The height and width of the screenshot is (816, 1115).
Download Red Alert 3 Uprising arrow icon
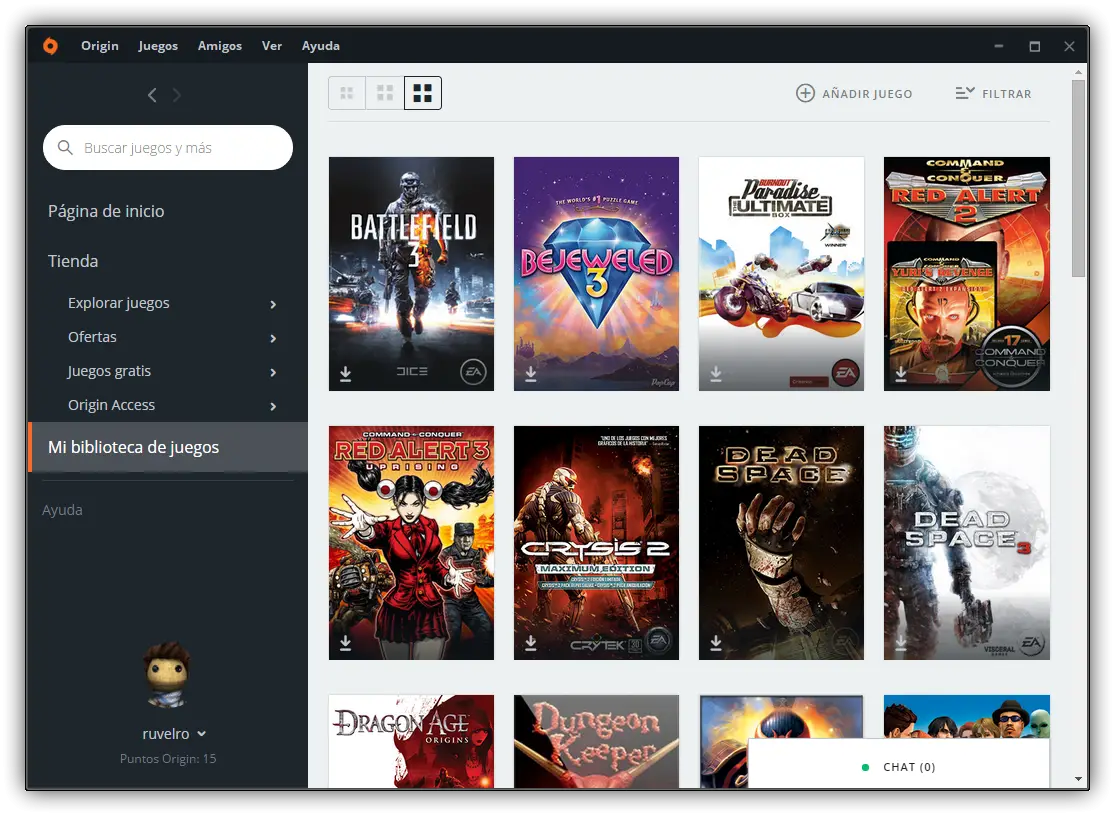pyautogui.click(x=346, y=643)
